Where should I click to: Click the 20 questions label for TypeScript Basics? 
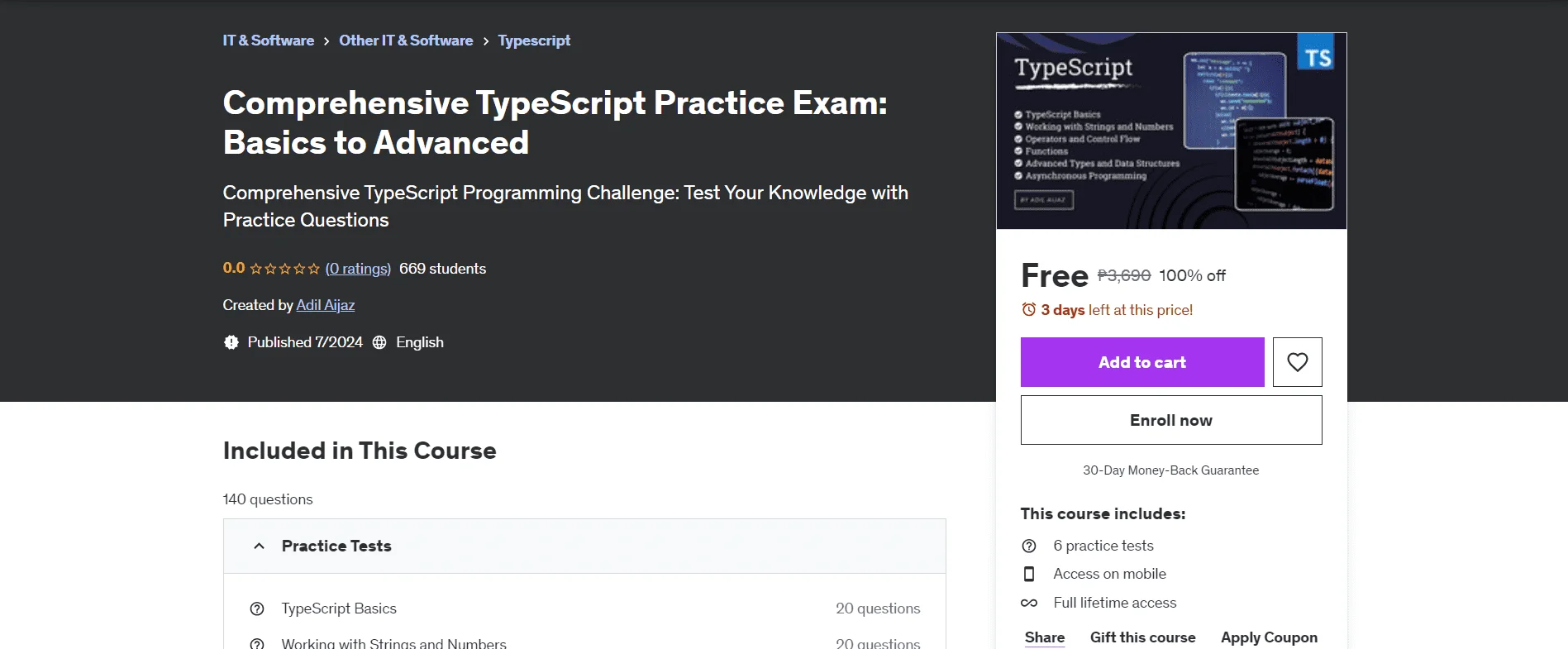coord(878,608)
